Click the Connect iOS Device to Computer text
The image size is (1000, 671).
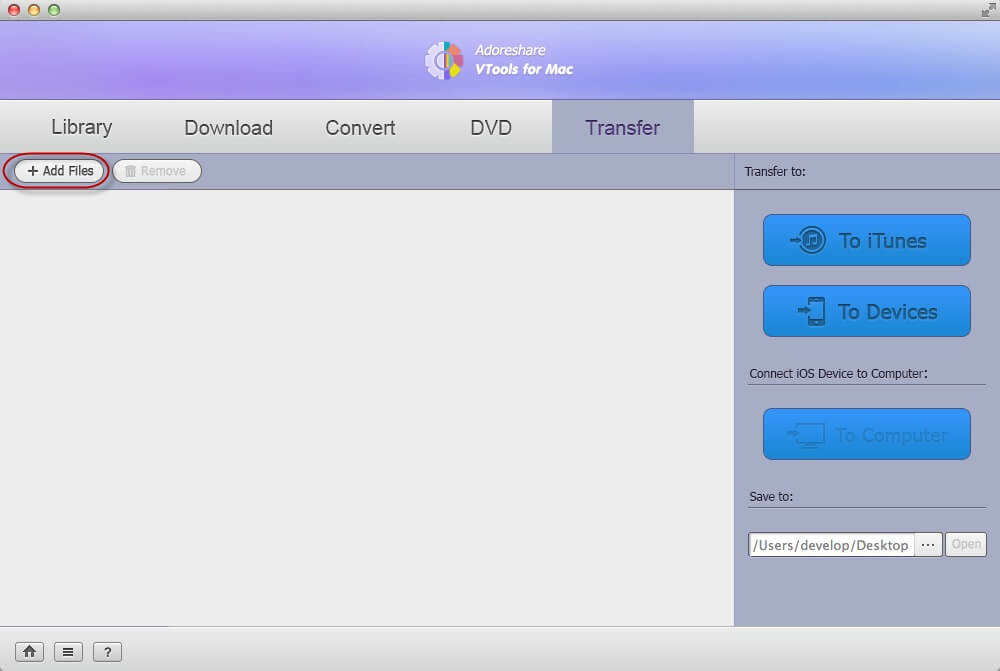[x=838, y=374]
